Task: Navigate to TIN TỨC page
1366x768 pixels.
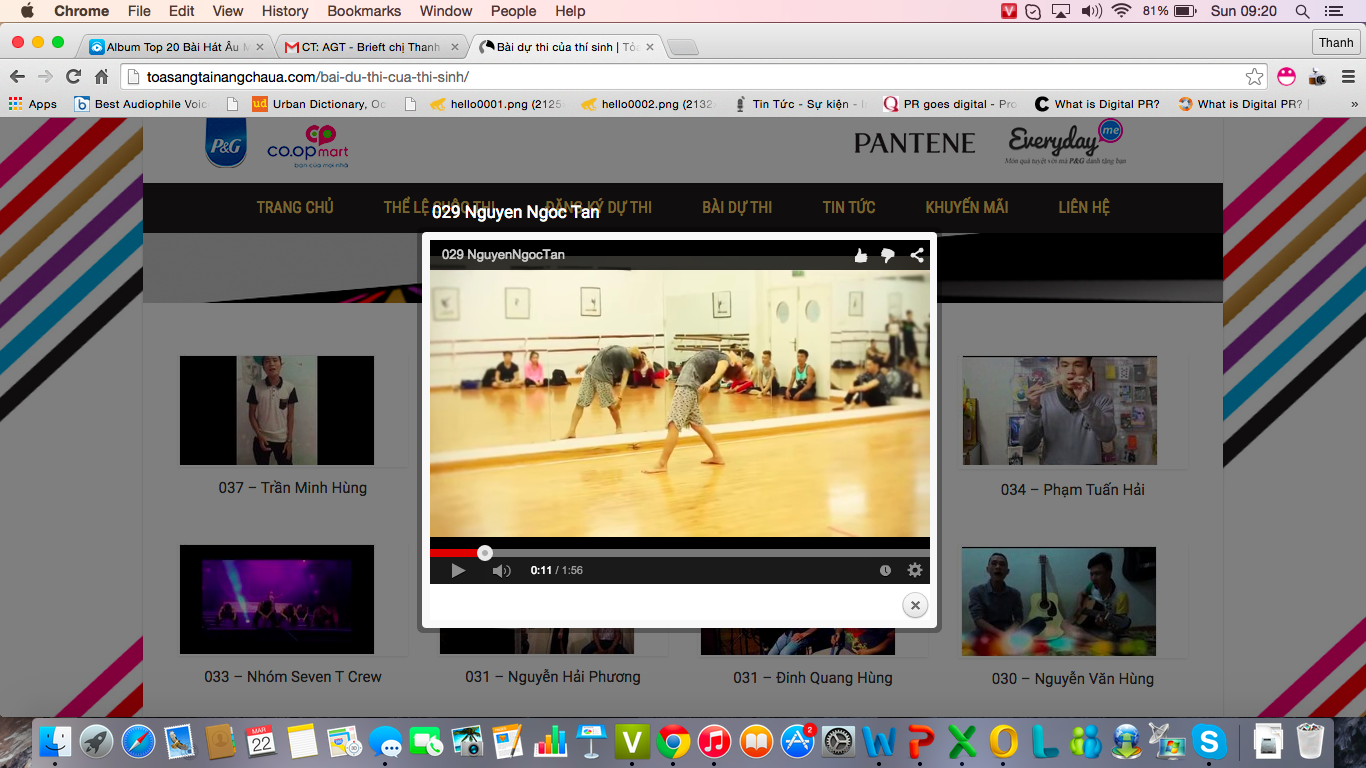Action: tap(848, 207)
